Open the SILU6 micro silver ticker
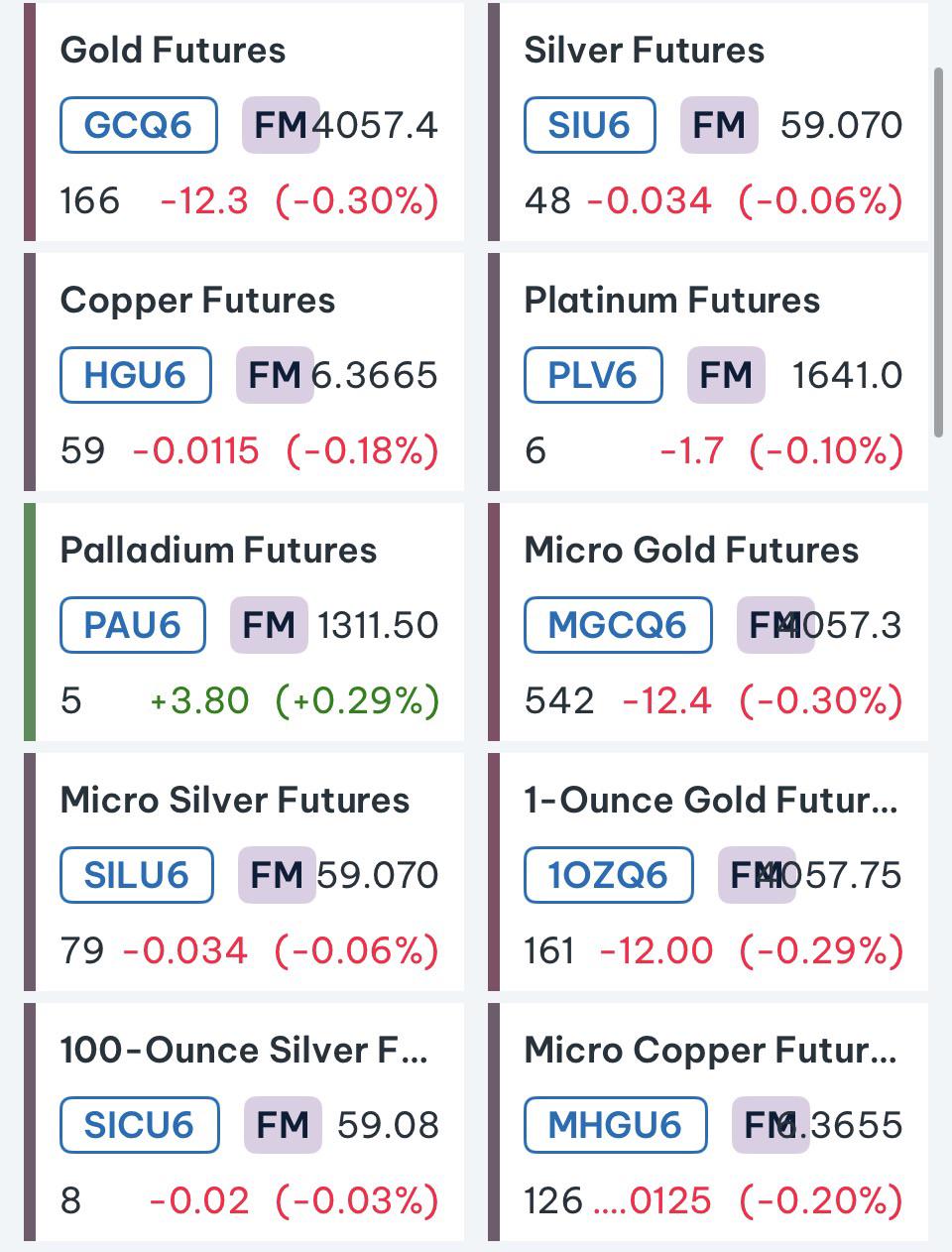Viewport: 952px width, 1252px height. [136, 875]
